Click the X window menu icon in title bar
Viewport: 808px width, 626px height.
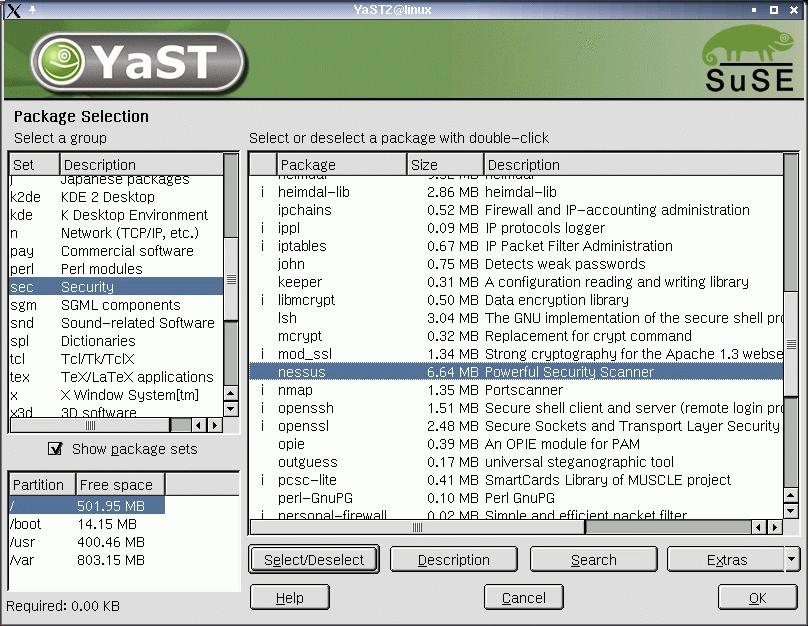click(13, 10)
